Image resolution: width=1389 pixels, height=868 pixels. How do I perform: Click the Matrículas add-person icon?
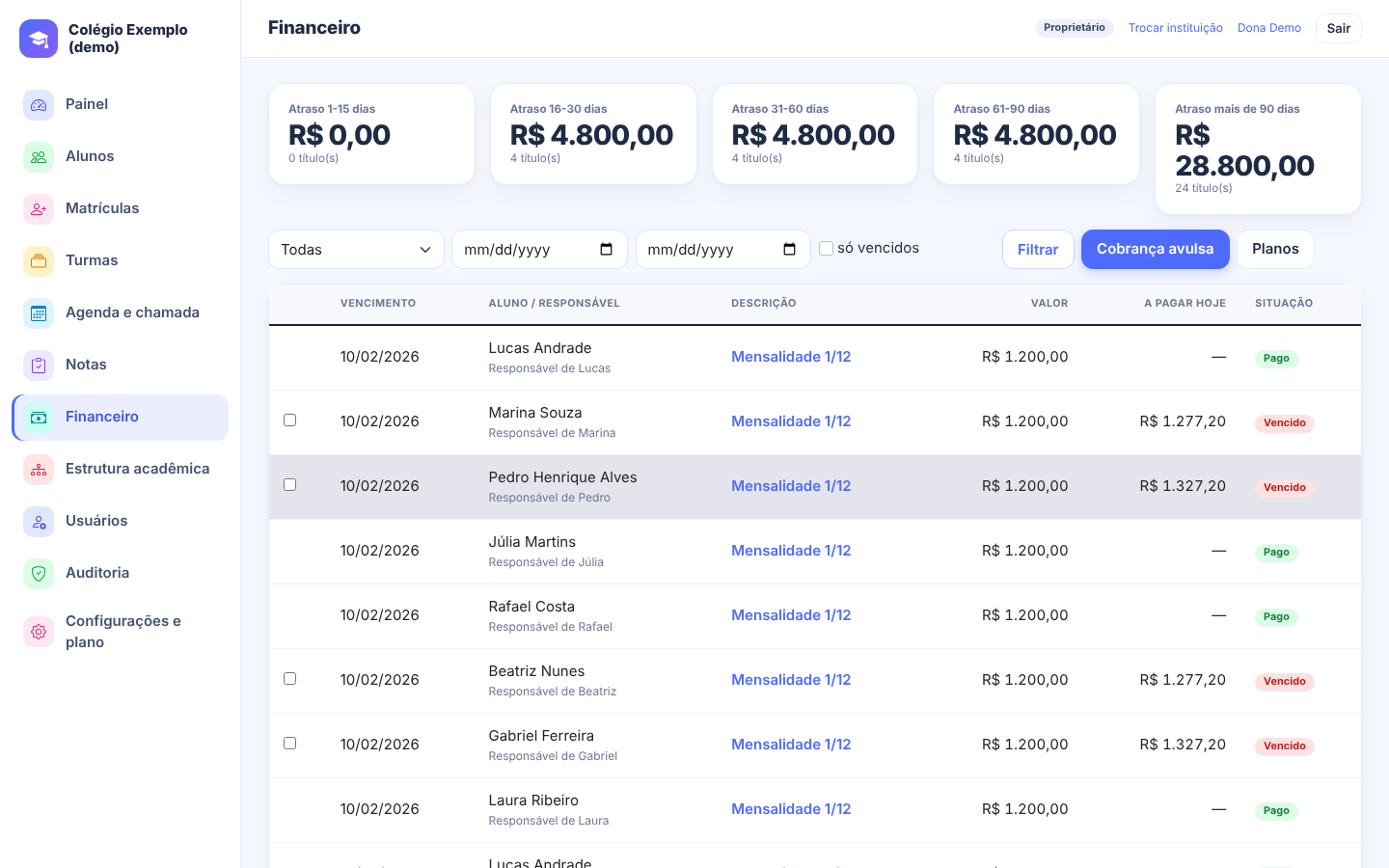(x=39, y=208)
